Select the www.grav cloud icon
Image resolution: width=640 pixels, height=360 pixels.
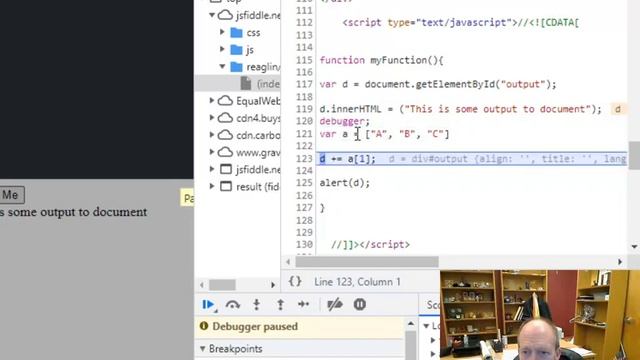pyautogui.click(x=225, y=152)
